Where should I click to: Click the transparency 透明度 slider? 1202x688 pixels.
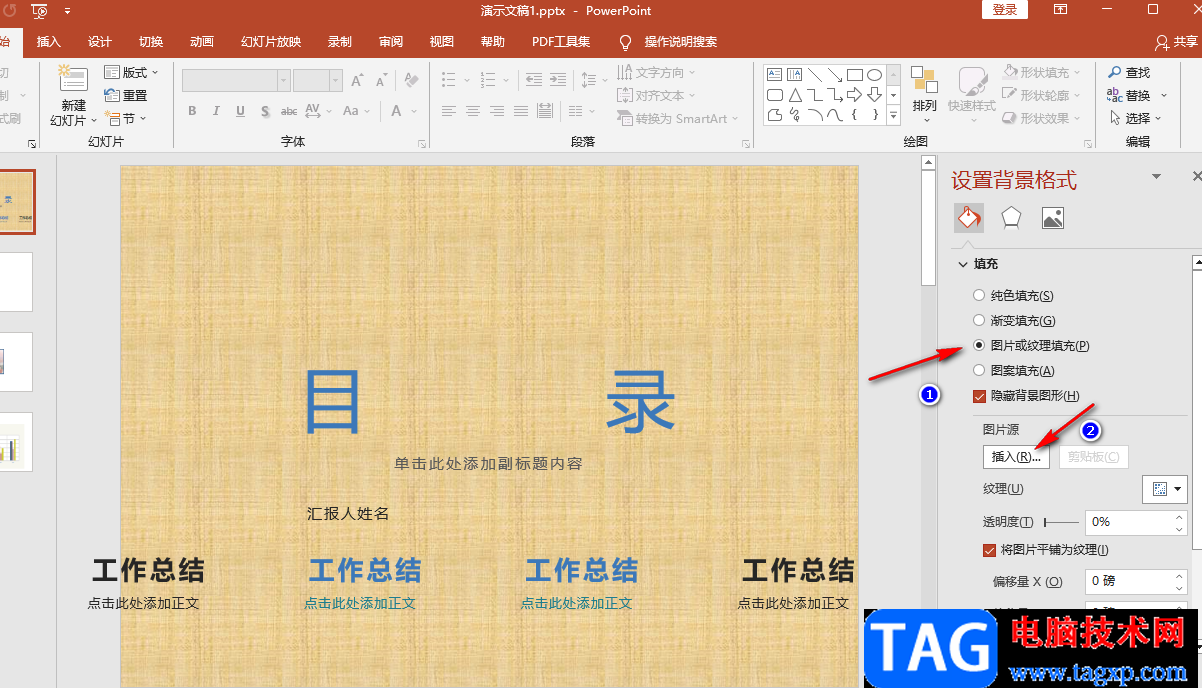pyautogui.click(x=1061, y=522)
